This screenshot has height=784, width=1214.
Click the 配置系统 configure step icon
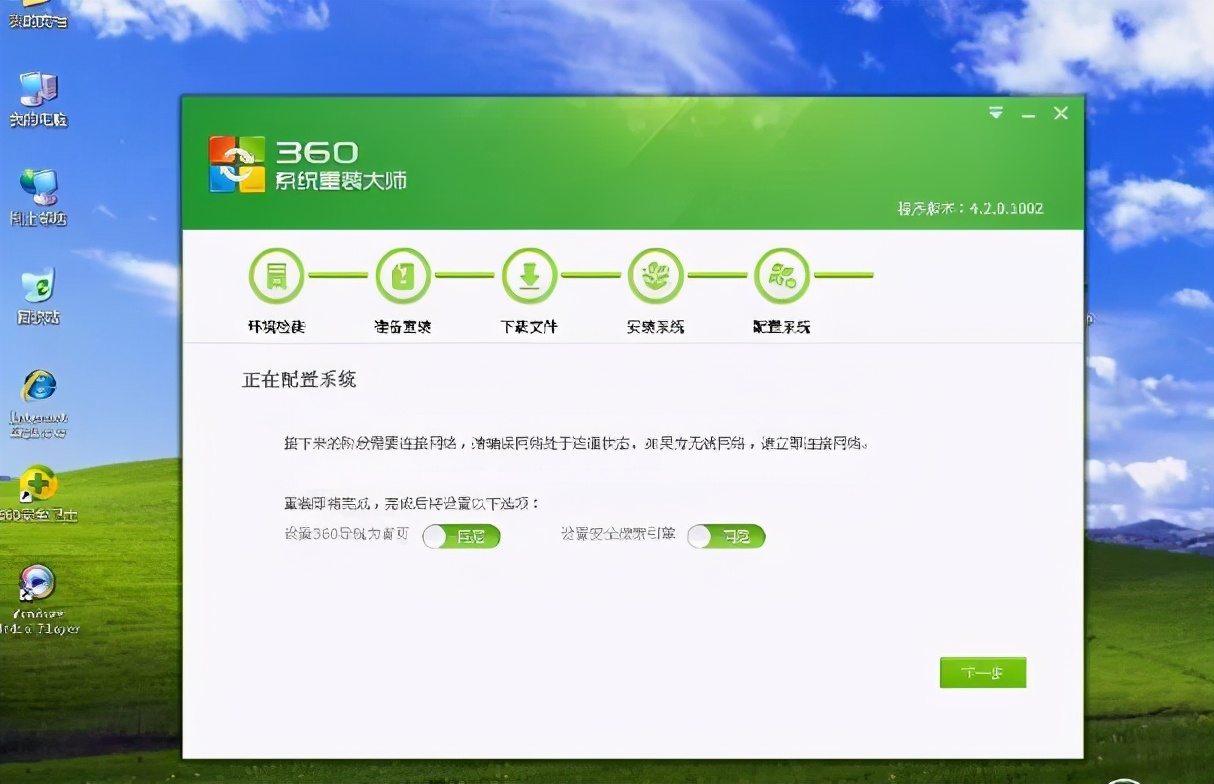pos(781,275)
